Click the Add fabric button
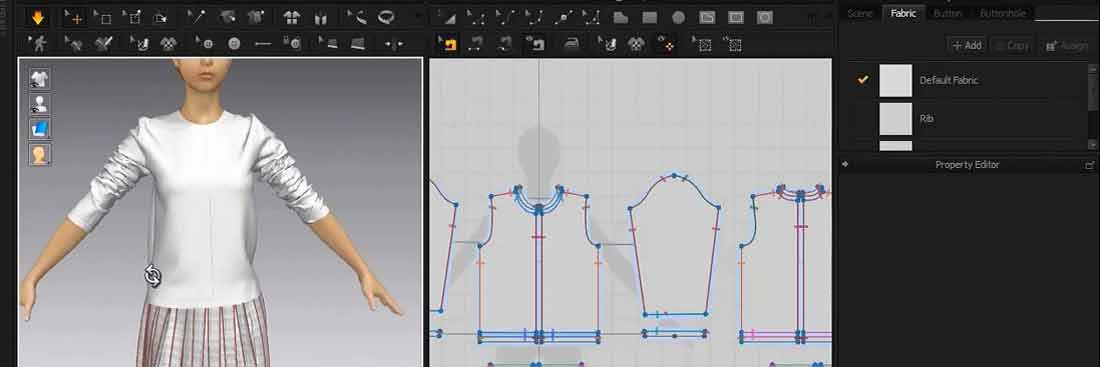Screen dimensions: 1100x367 click(966, 45)
